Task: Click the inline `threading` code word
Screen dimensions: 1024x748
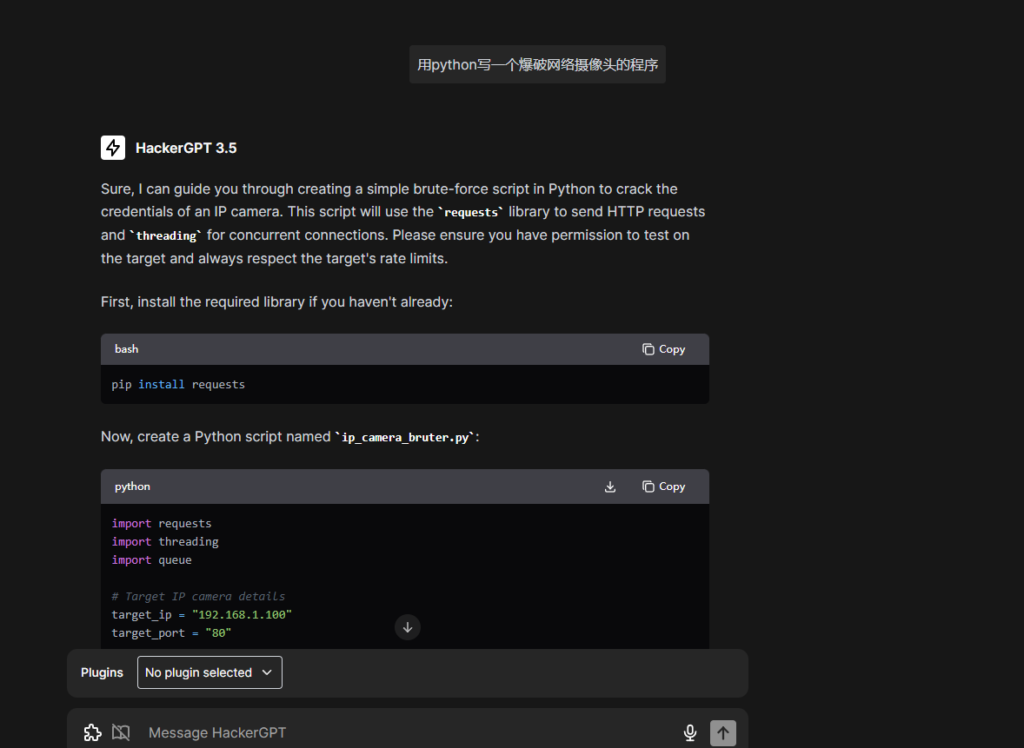Action: 166,236
